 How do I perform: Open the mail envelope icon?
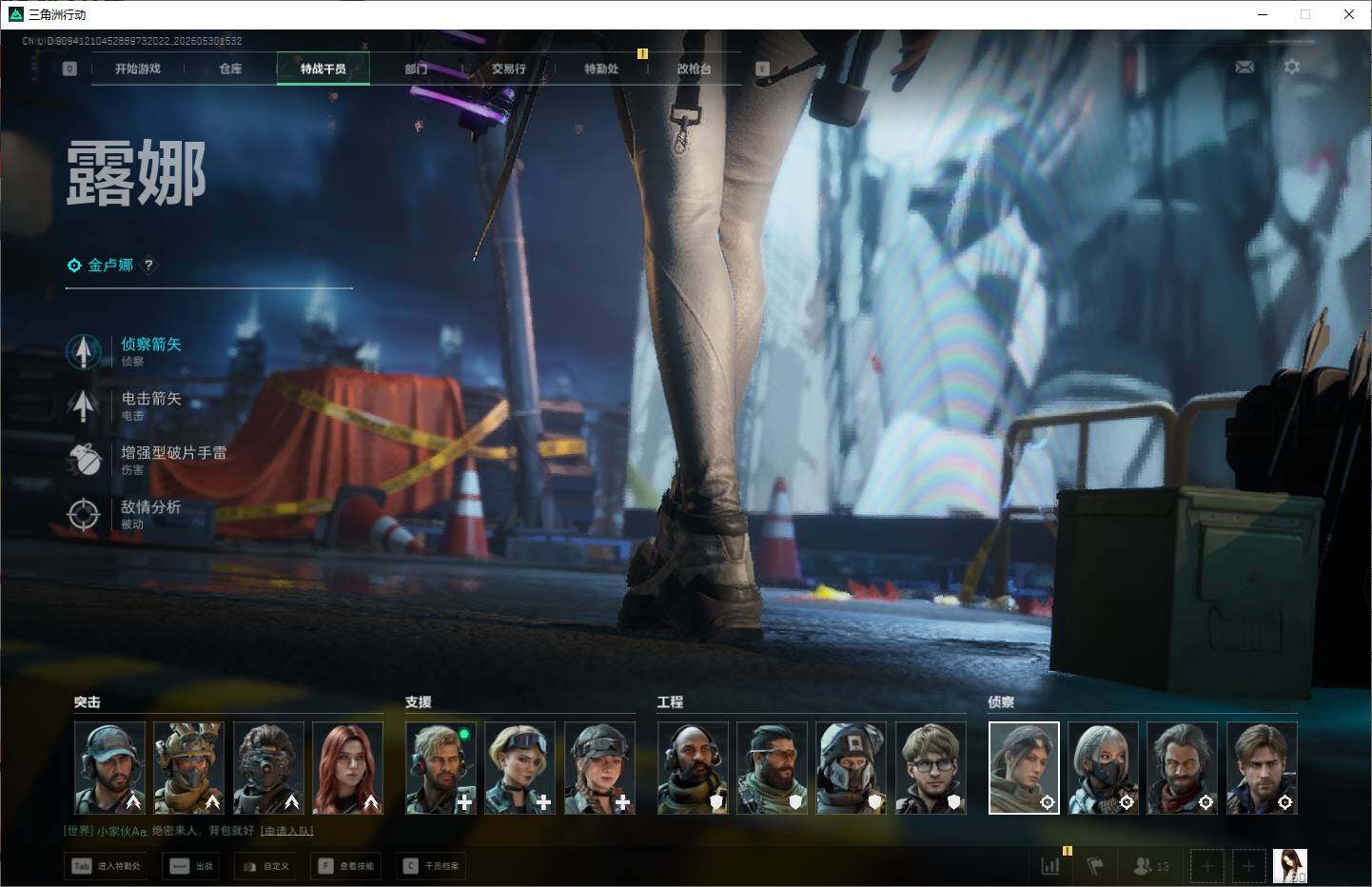tap(1245, 67)
